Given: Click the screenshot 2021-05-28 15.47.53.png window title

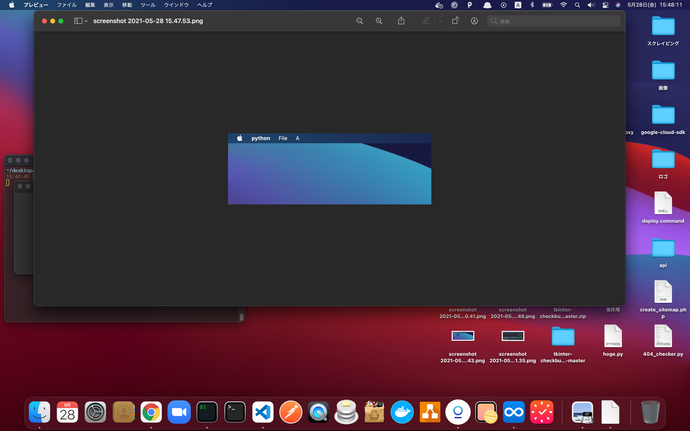Looking at the screenshot, I should point(148,21).
